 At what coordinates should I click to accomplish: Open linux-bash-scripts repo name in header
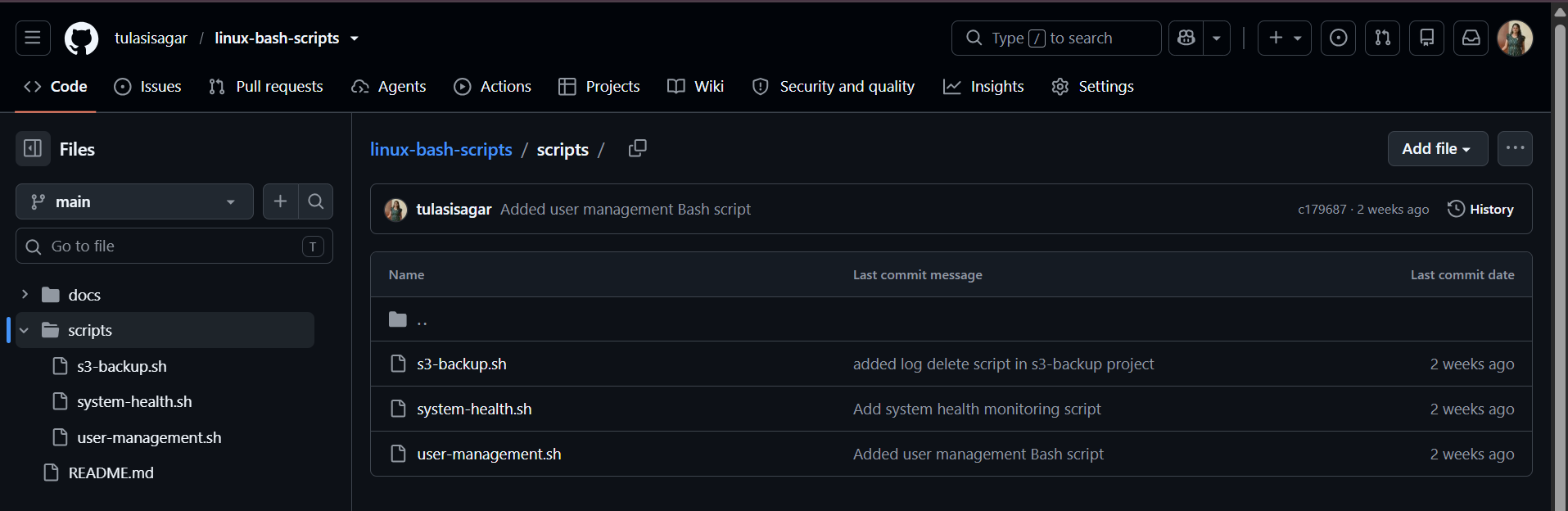click(277, 38)
